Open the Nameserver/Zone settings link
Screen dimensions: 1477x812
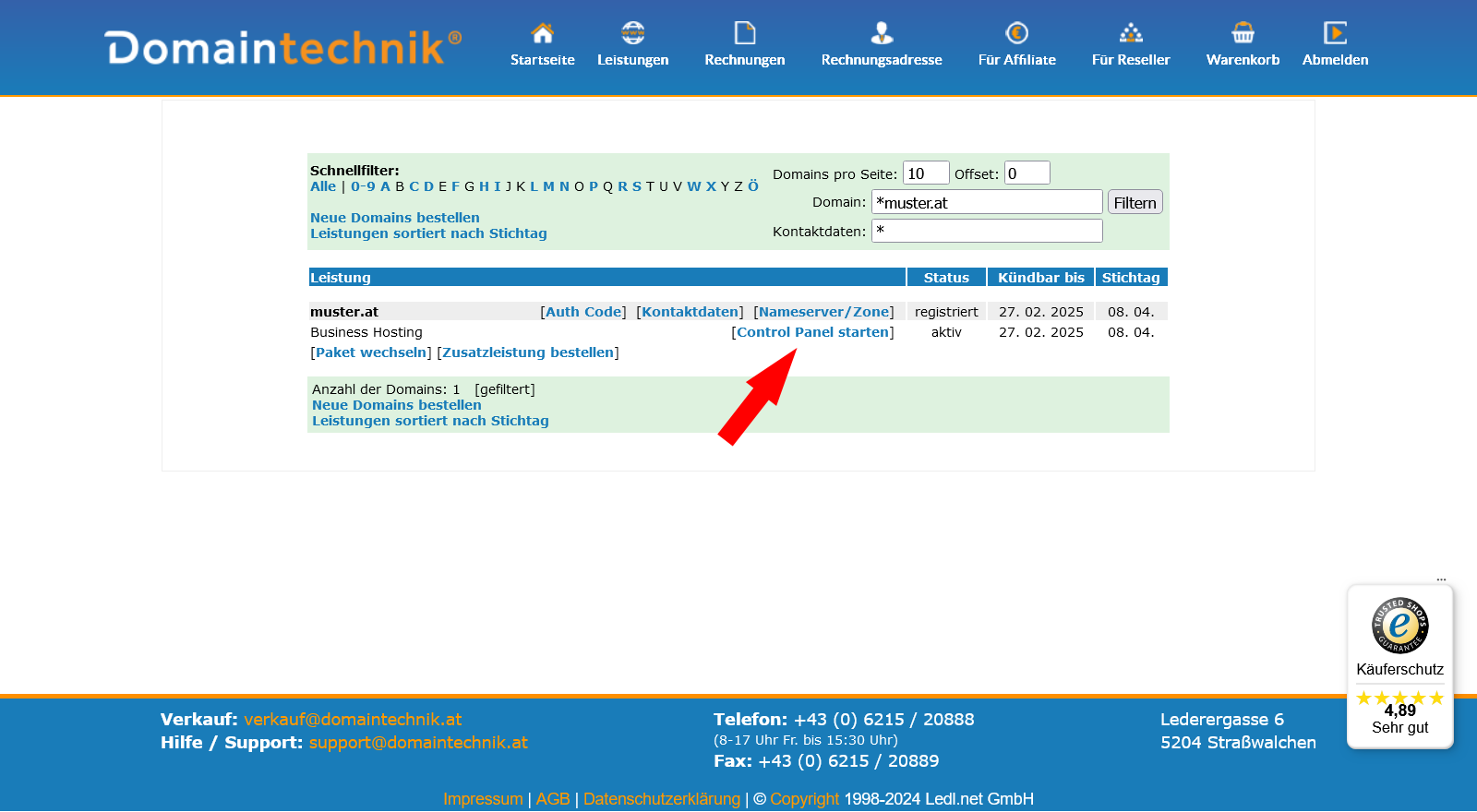823,312
